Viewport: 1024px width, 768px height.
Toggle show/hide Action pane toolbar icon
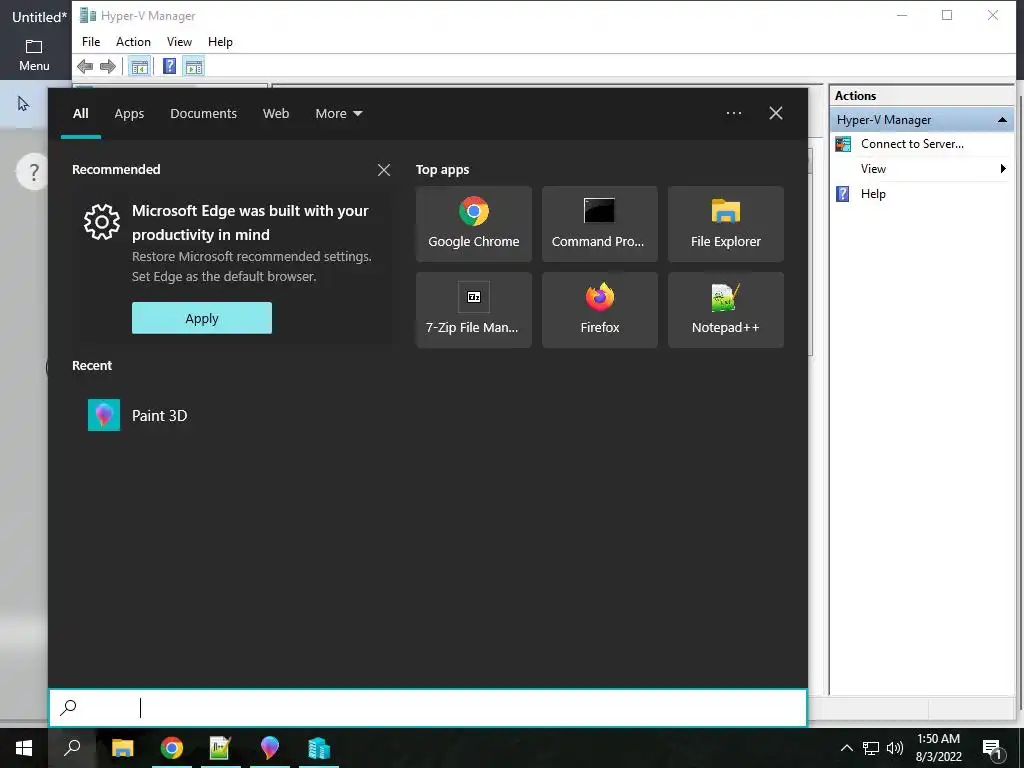point(193,66)
